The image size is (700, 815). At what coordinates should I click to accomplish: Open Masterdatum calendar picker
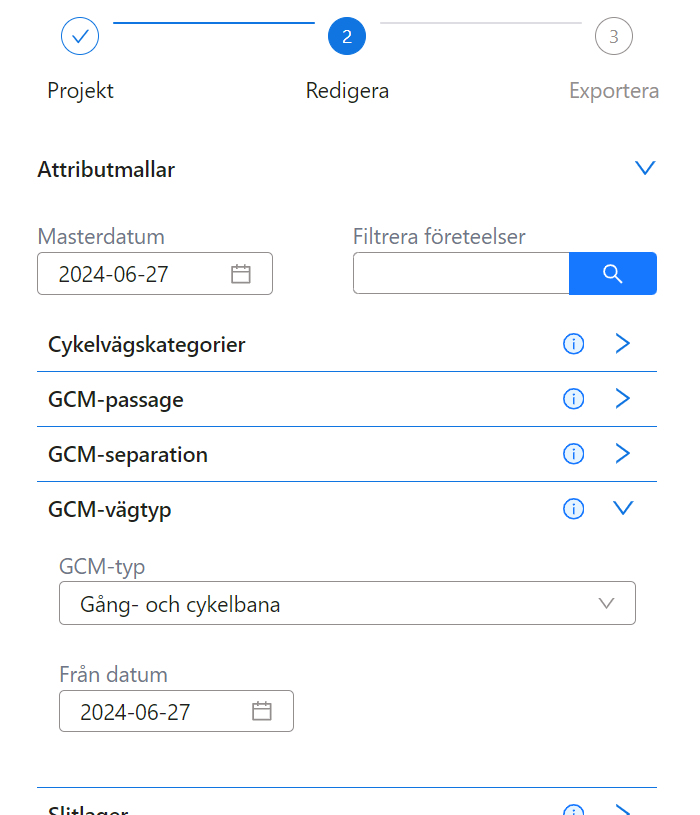241,274
